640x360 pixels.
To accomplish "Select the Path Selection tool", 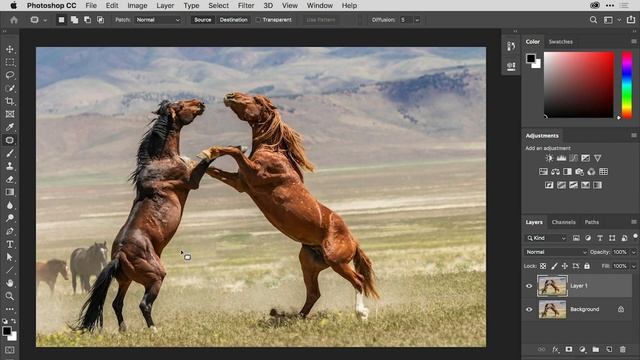I will 10,257.
